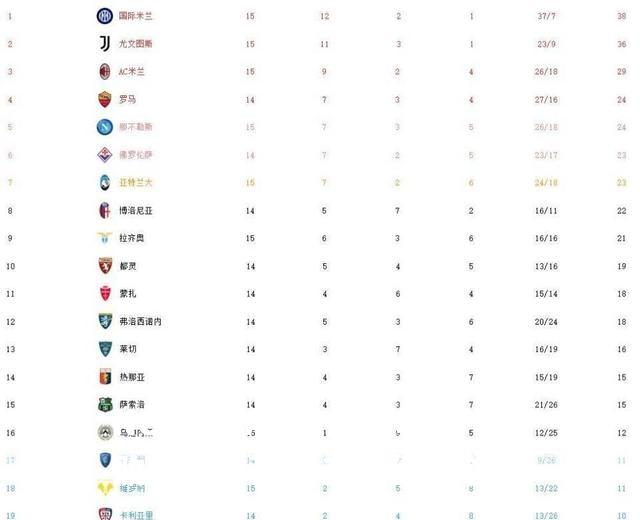Open the 国际米兰 team link
This screenshot has width=640, height=520.
[x=136, y=16]
